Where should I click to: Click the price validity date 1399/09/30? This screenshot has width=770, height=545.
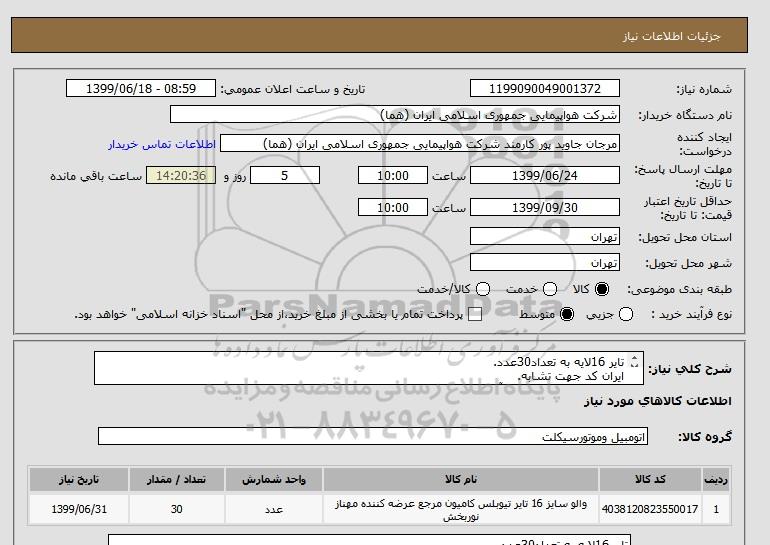point(545,207)
